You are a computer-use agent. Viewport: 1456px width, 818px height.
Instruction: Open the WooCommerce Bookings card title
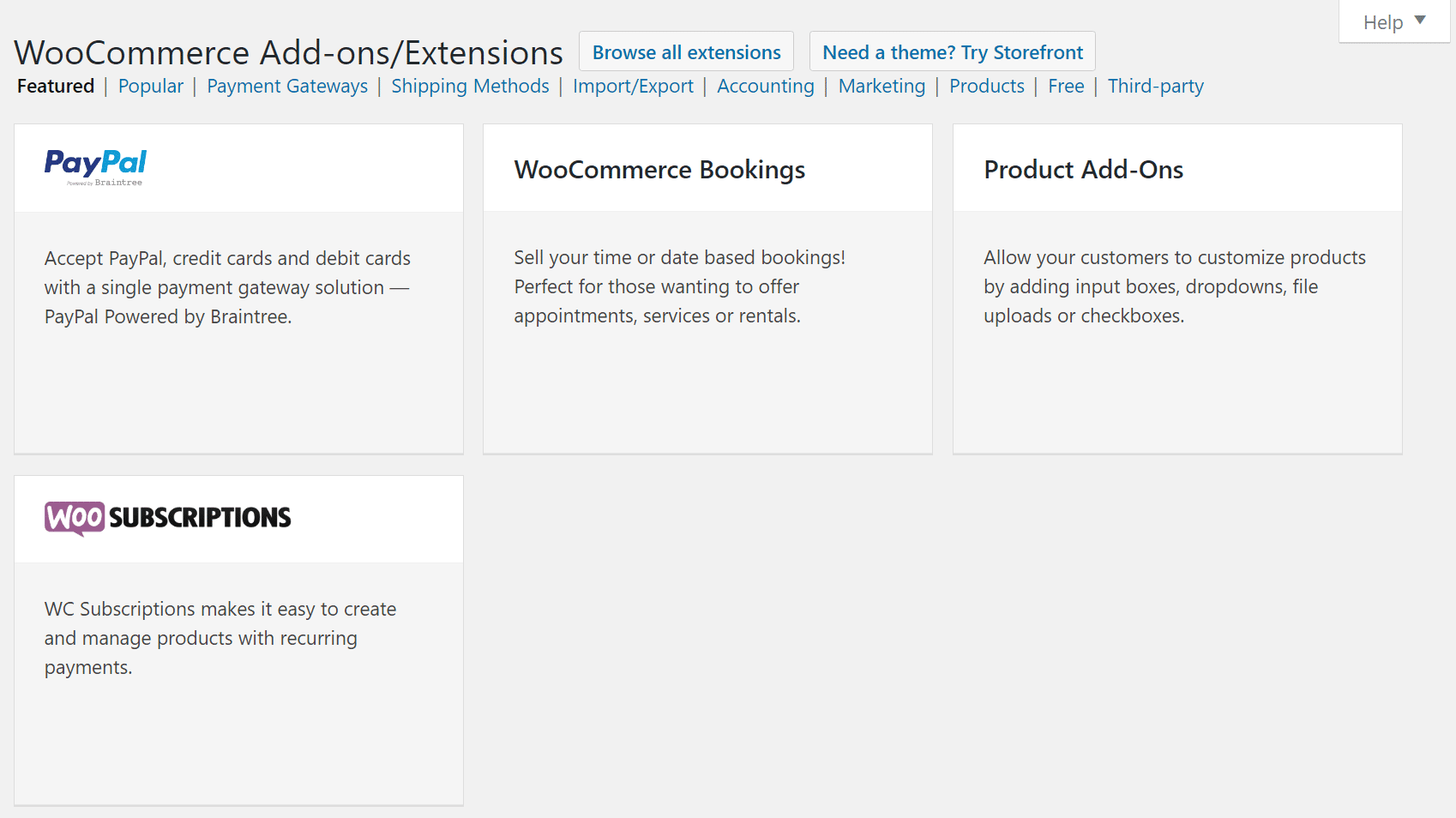click(659, 170)
